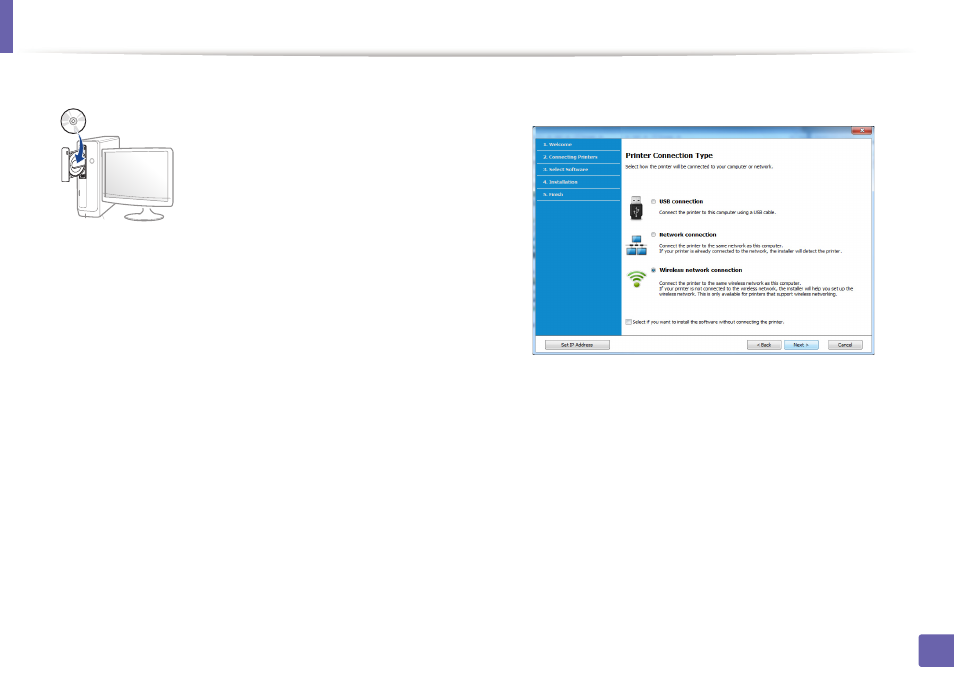Click 'Wireless network connection' label text
The height and width of the screenshot is (674, 954).
click(701, 270)
